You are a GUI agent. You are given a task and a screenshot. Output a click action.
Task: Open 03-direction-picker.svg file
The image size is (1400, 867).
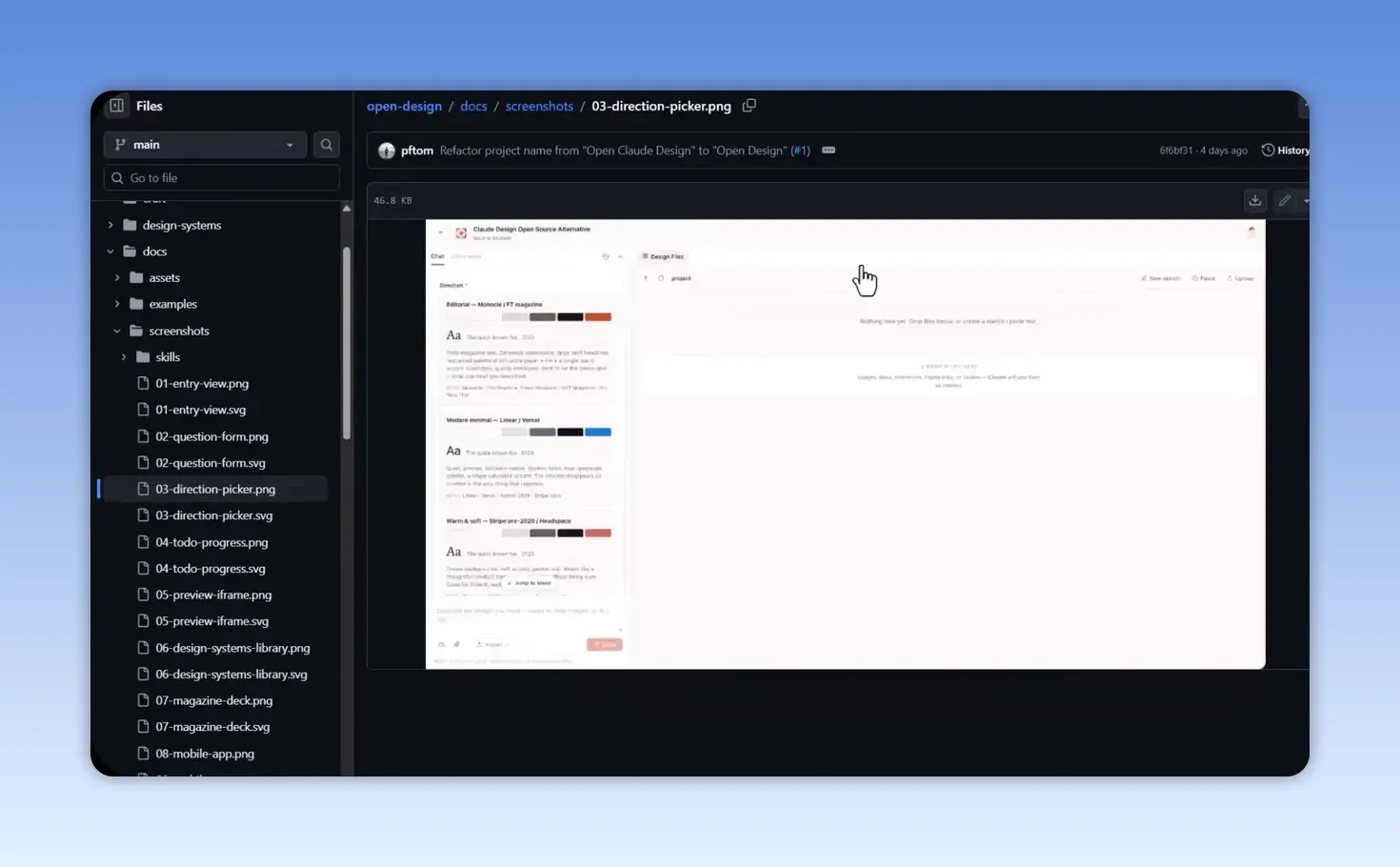point(214,515)
